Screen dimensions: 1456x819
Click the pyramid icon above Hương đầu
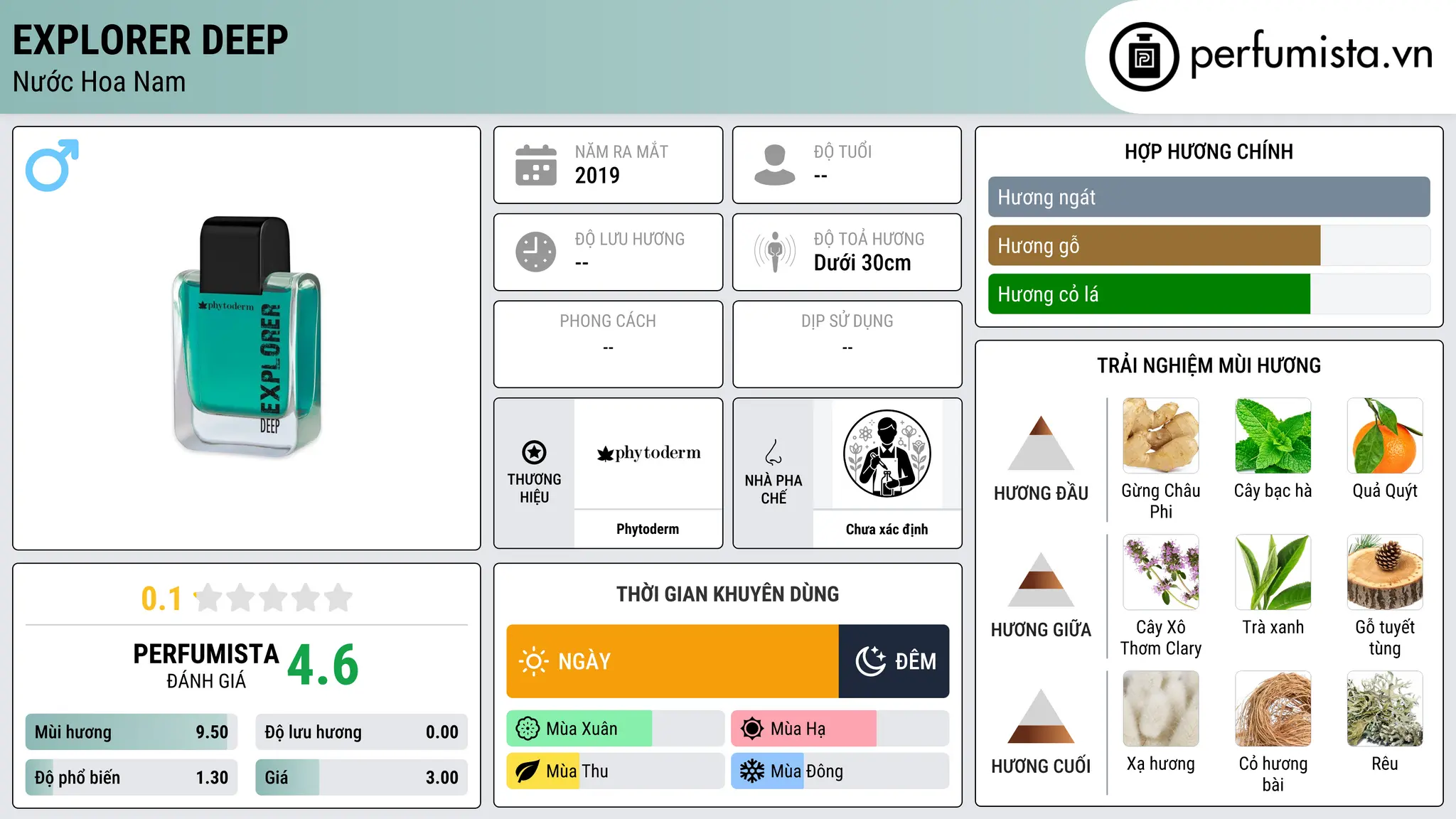[x=1041, y=443]
